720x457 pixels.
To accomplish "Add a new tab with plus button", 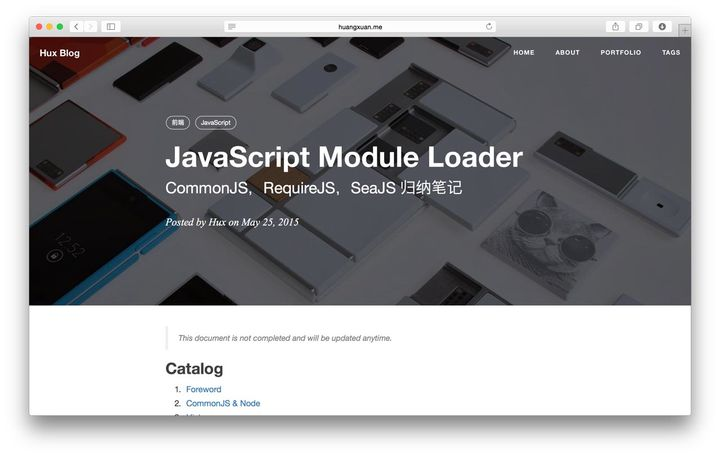I will 685,31.
